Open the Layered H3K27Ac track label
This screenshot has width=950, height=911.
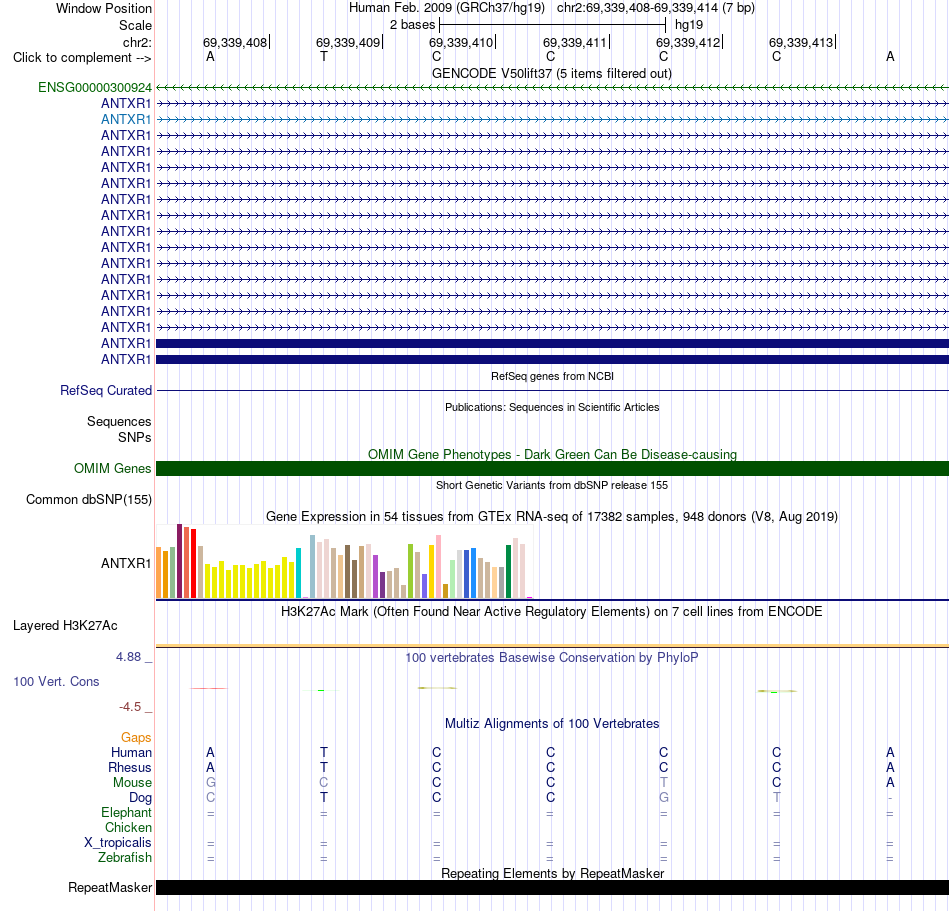[x=65, y=626]
